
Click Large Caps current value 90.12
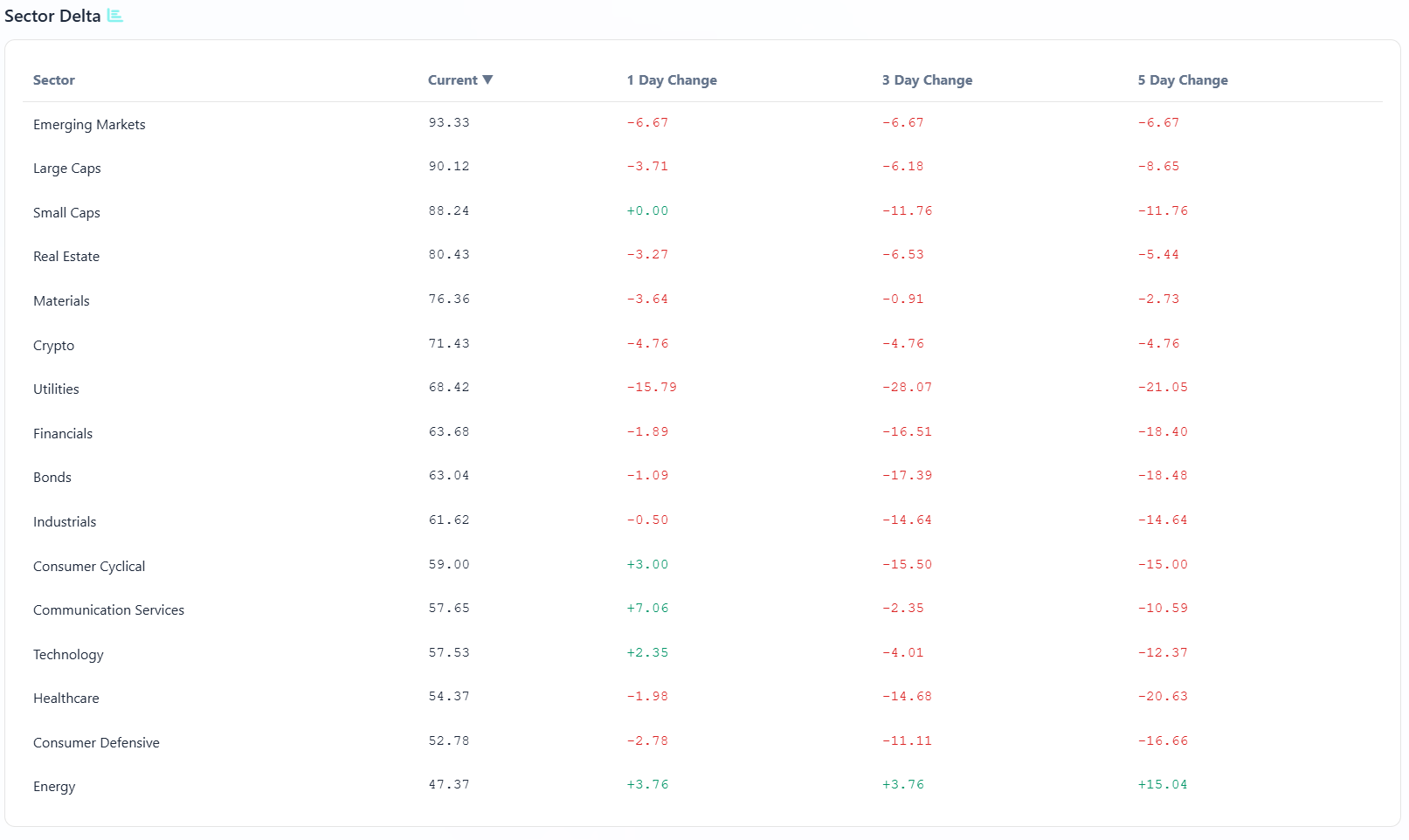449,166
